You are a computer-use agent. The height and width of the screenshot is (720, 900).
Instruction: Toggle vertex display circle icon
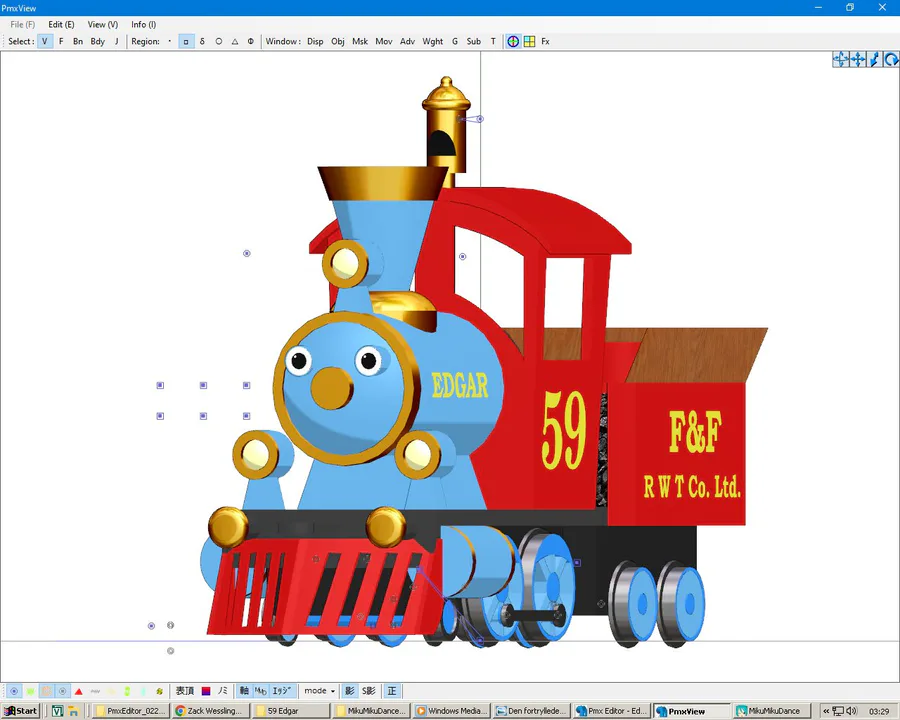pyautogui.click(x=14, y=691)
